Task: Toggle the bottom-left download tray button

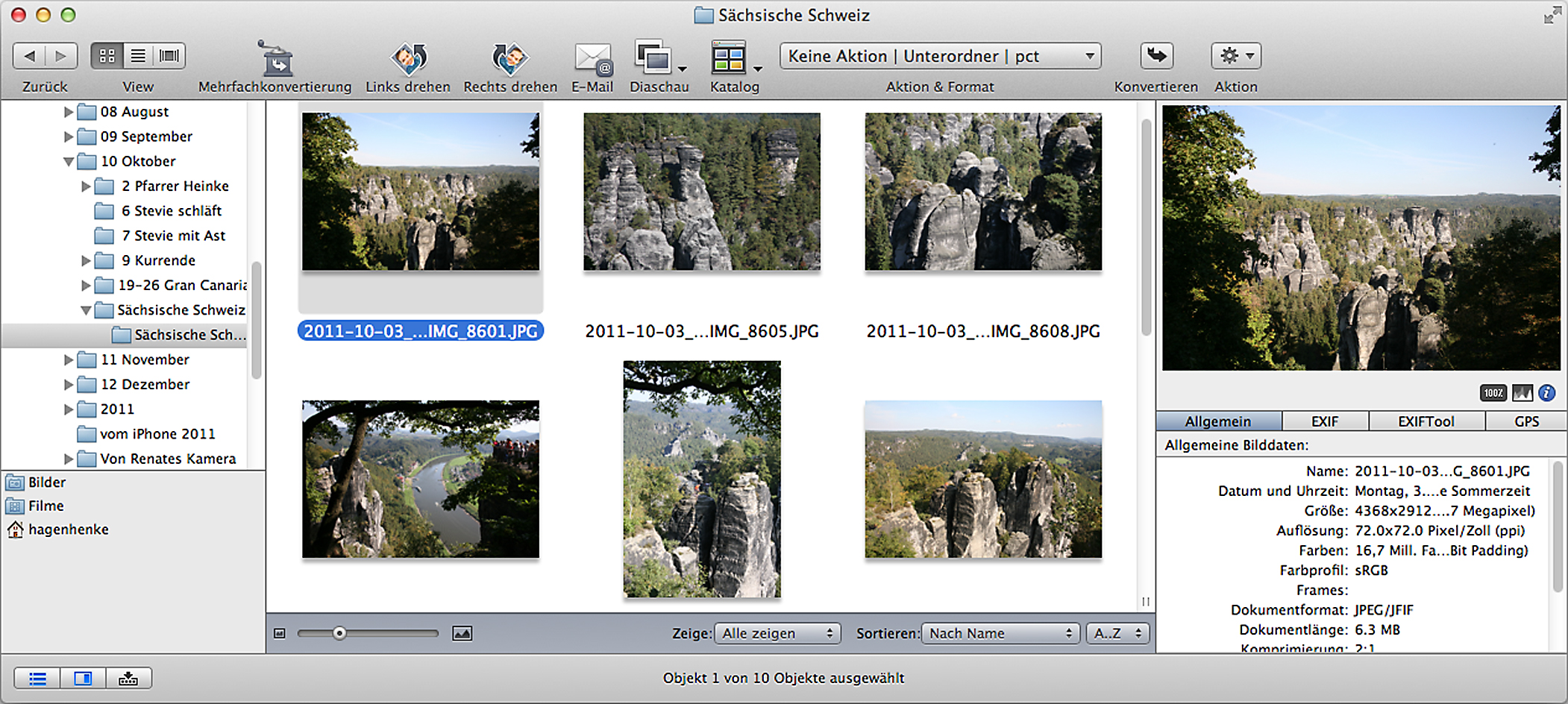Action: point(128,678)
